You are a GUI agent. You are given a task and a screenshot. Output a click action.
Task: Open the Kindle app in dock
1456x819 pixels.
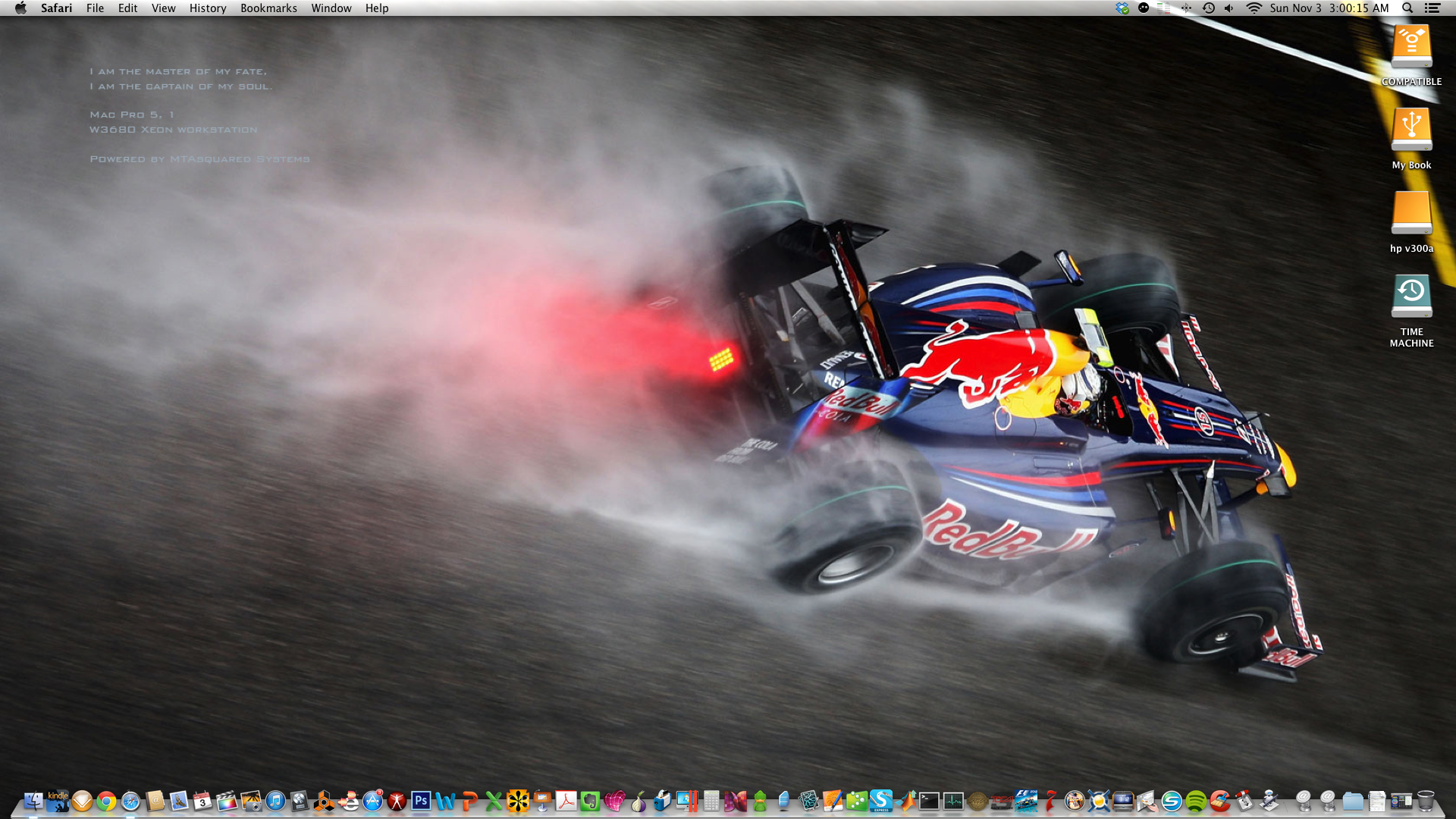pos(58,801)
